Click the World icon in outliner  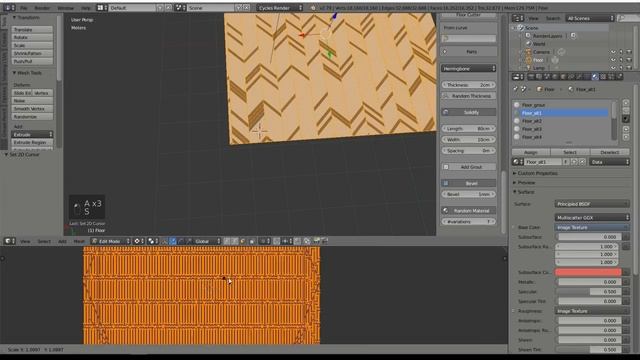[528, 44]
